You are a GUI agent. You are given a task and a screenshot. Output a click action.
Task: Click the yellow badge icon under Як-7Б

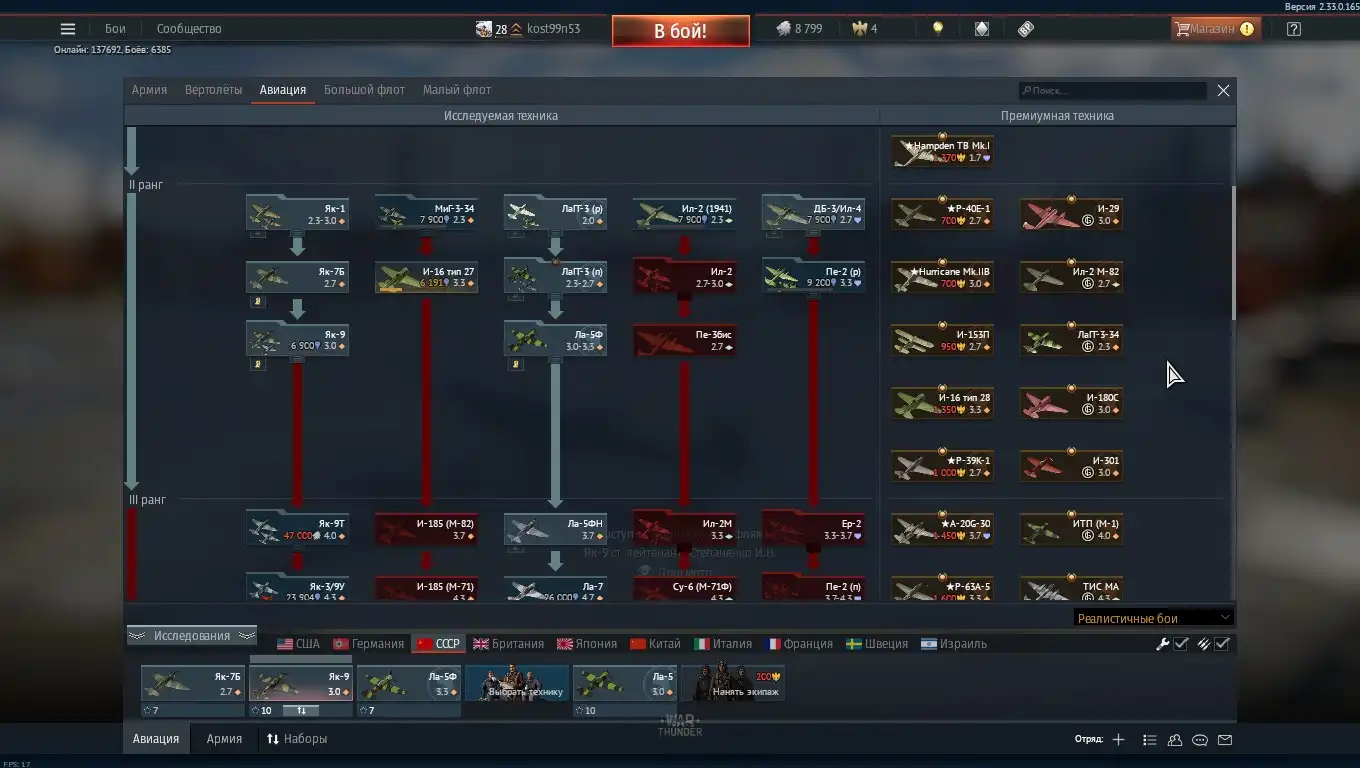[257, 300]
